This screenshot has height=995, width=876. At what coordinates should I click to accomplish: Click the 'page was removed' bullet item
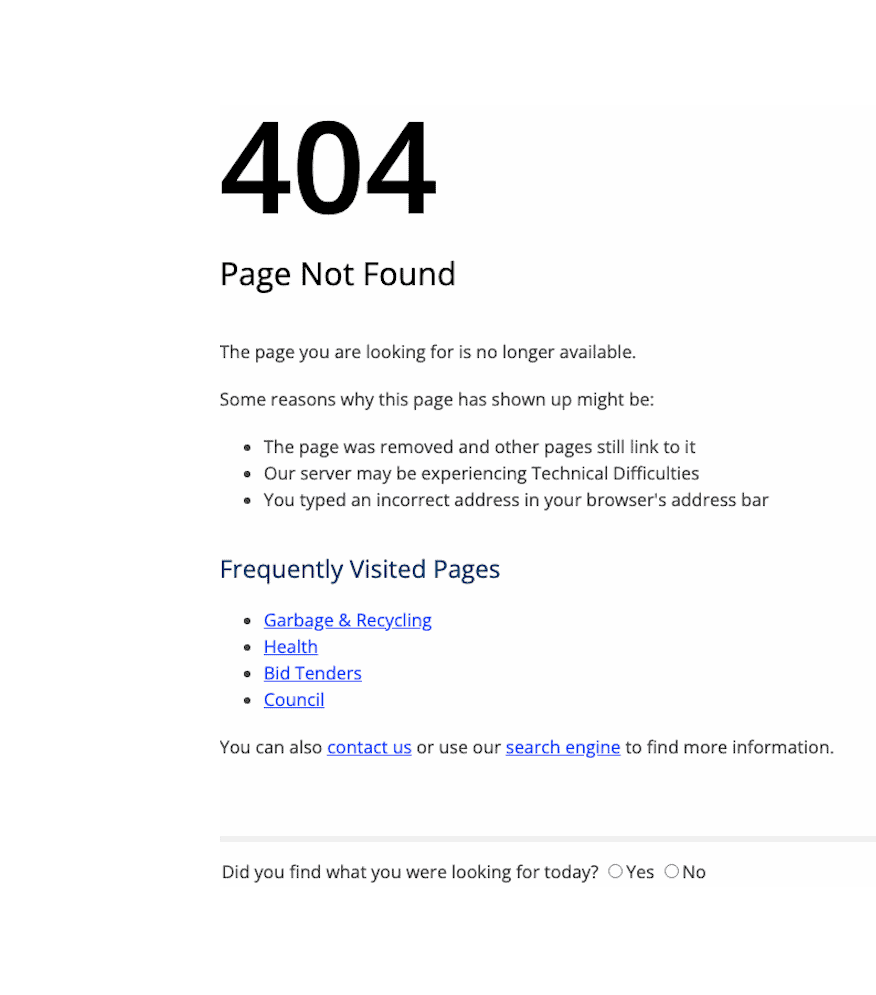pos(479,447)
